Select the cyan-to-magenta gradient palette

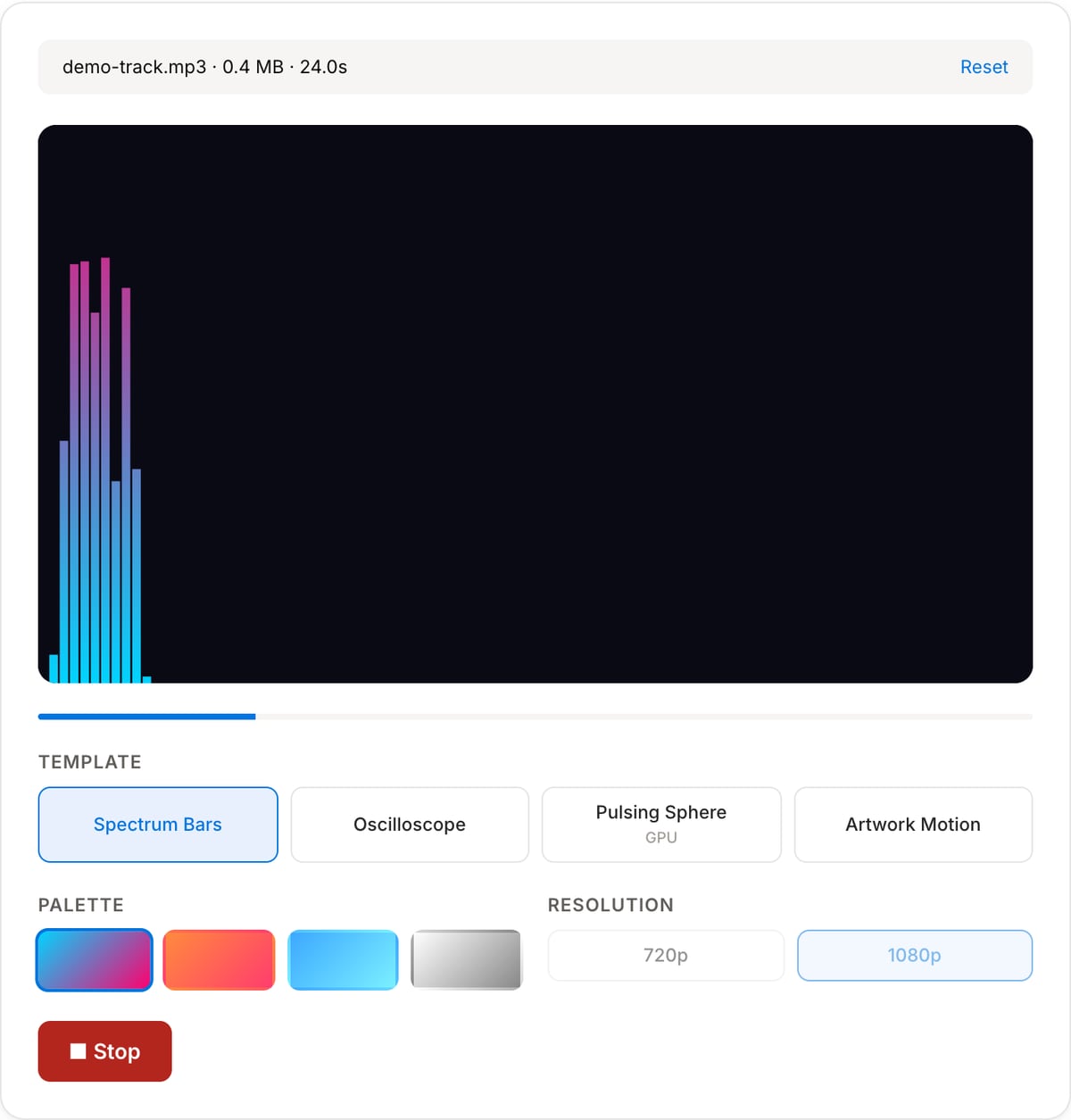point(95,959)
